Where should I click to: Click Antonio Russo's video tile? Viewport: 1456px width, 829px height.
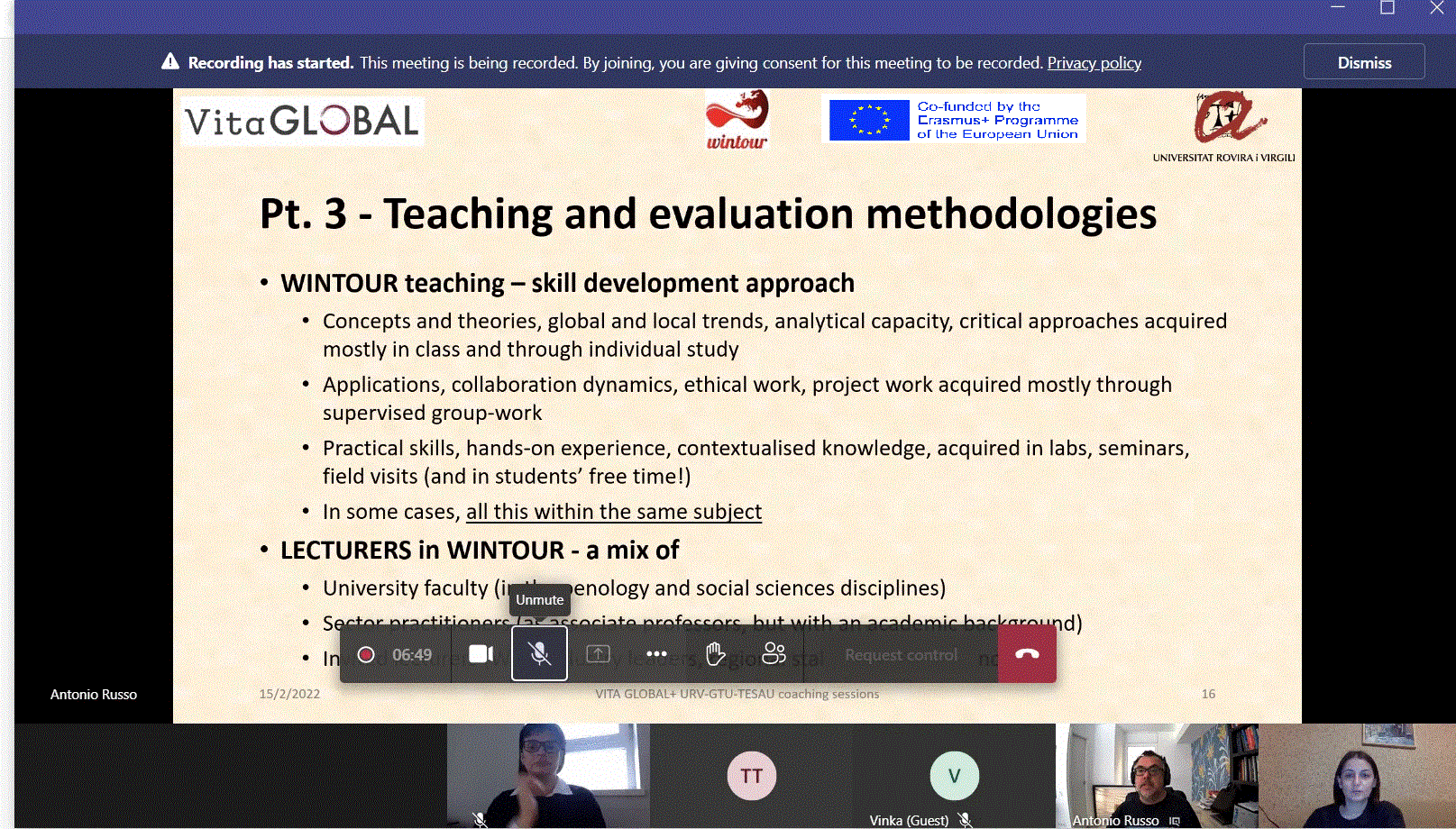(1156, 776)
